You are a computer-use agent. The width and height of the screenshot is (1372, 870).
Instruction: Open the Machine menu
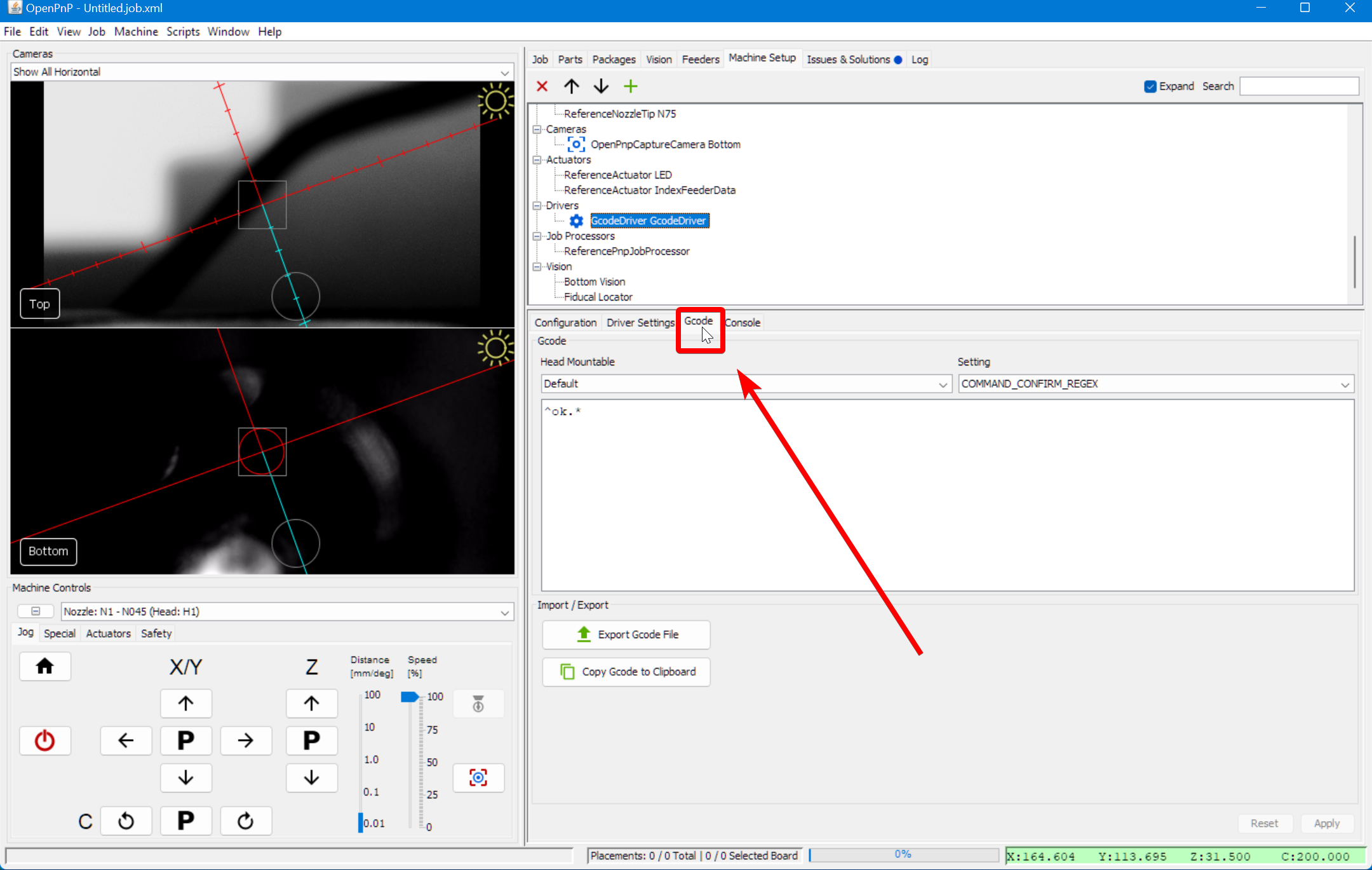[x=136, y=32]
